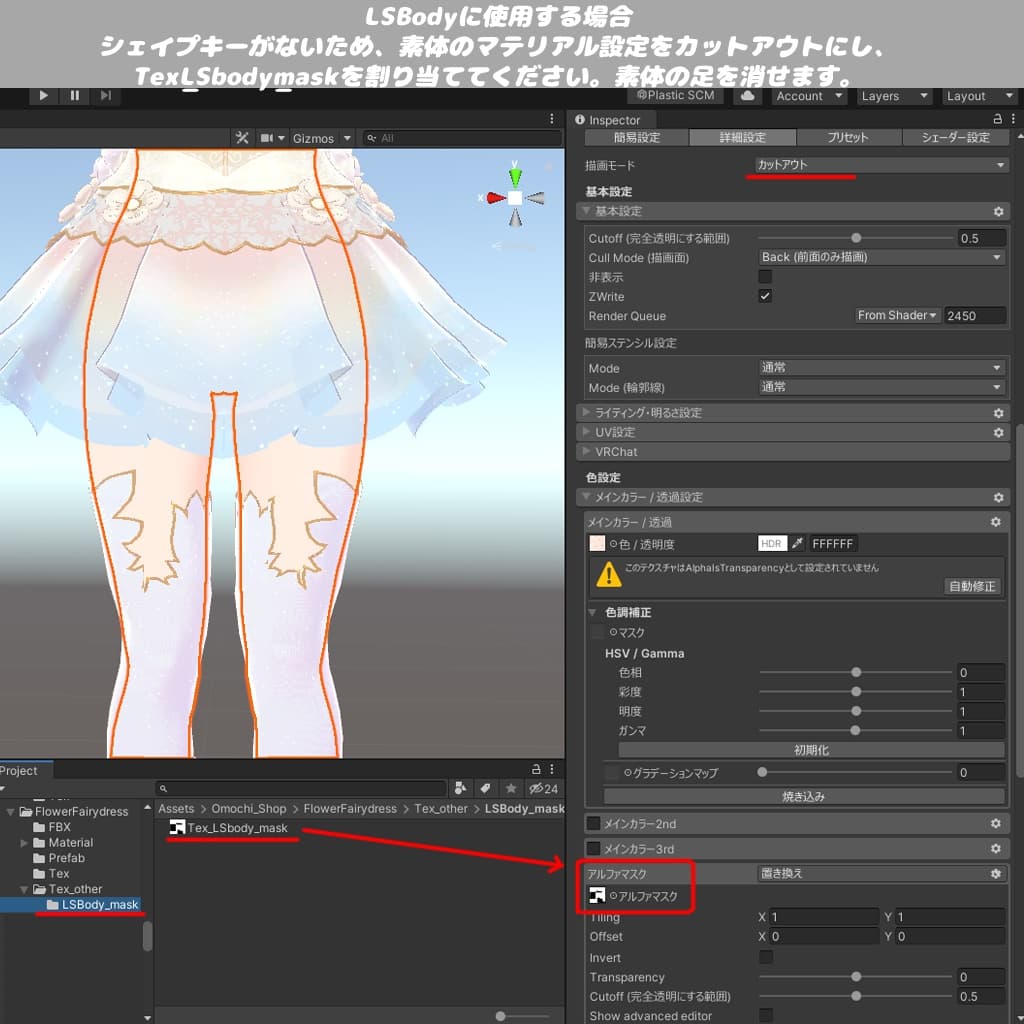Screen dimensions: 1024x1024
Task: Click the Step Frame icon
Action: click(104, 96)
